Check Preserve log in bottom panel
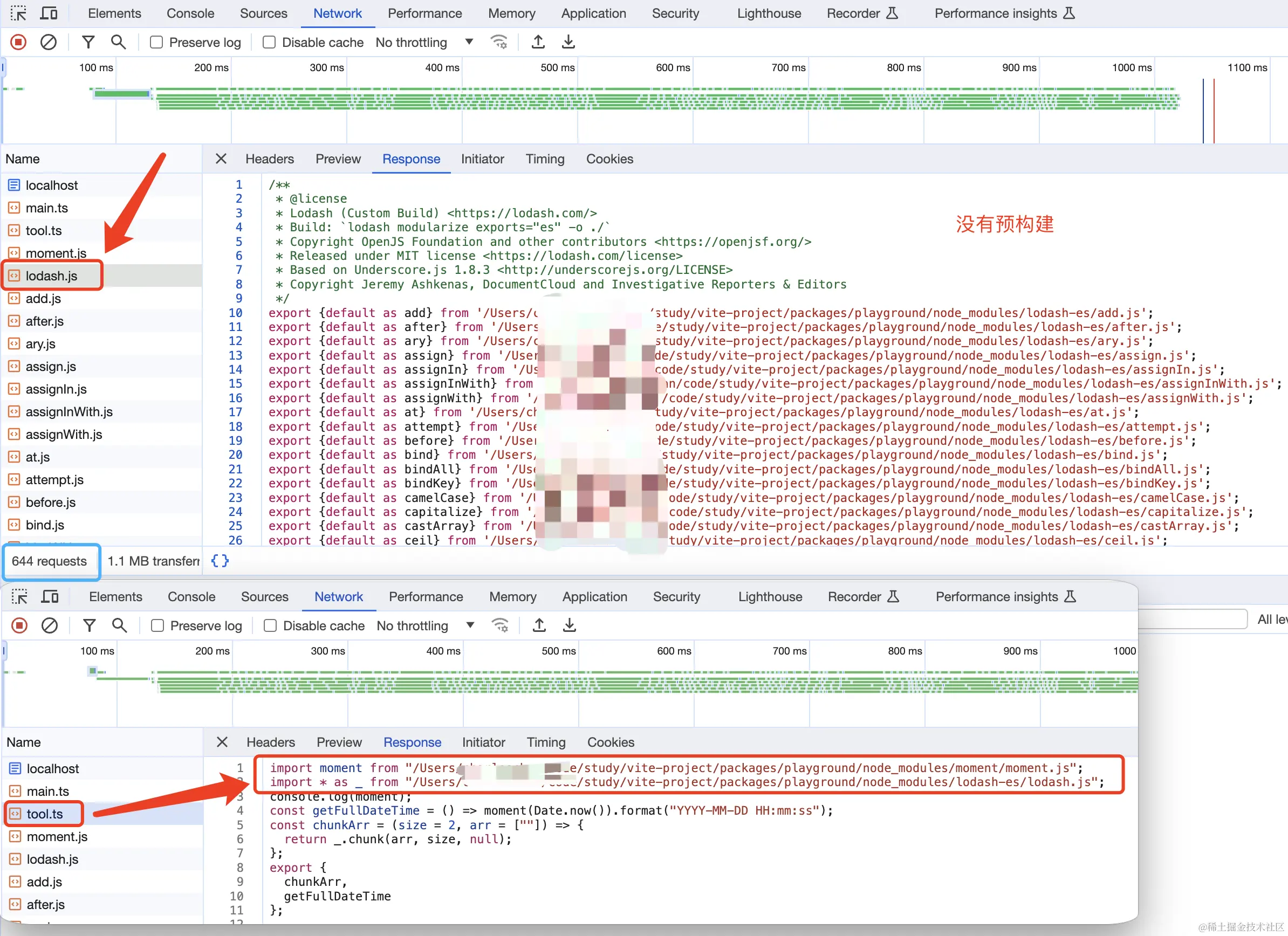The height and width of the screenshot is (936, 1288). pos(157,625)
